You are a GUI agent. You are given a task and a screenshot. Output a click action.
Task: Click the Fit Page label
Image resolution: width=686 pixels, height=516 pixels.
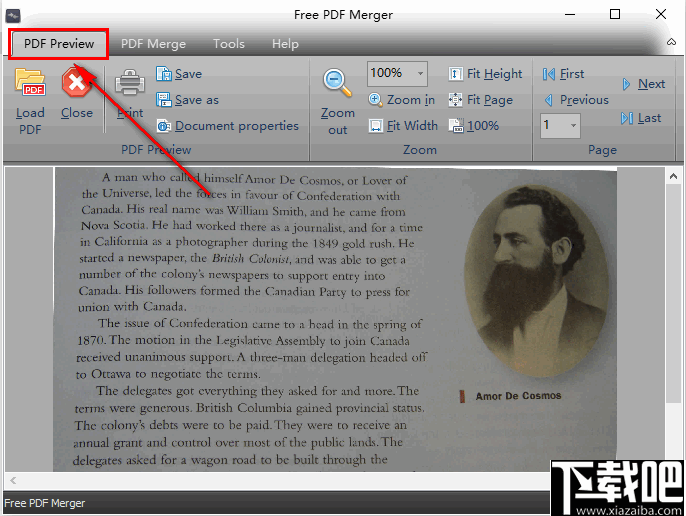[490, 100]
